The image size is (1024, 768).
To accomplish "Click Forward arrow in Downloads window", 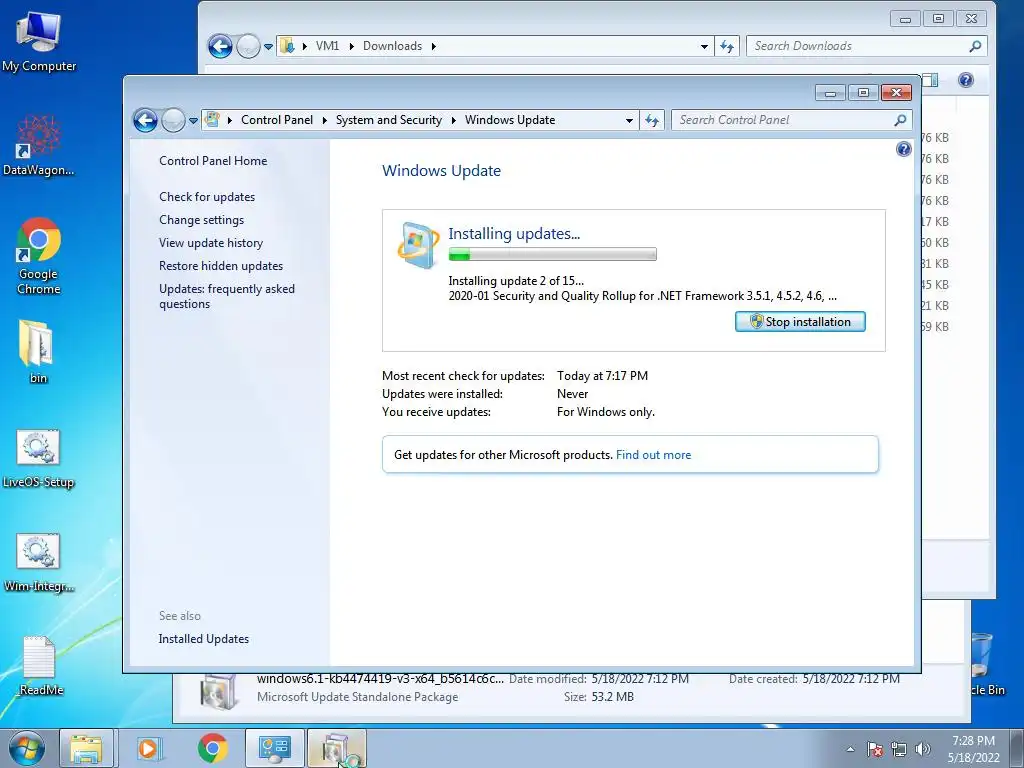I will [x=248, y=46].
